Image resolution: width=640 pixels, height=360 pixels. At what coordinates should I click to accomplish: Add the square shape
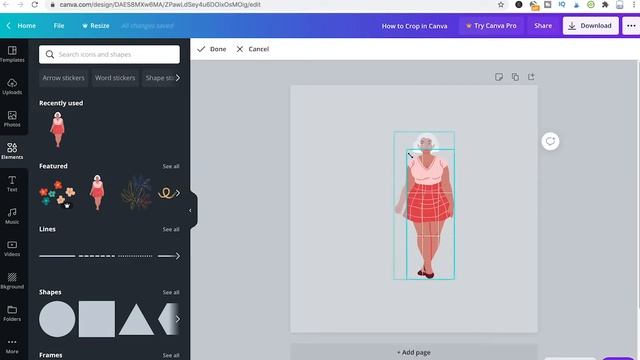97,319
